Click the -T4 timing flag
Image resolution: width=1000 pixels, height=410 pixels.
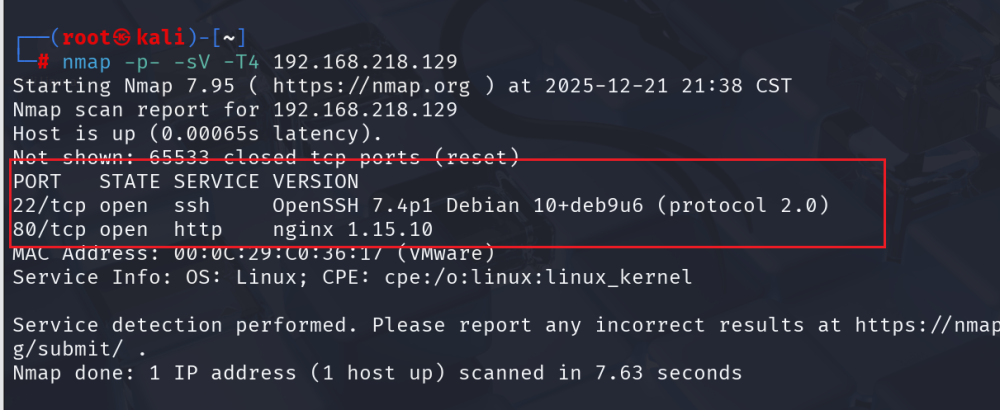pyautogui.click(x=242, y=62)
